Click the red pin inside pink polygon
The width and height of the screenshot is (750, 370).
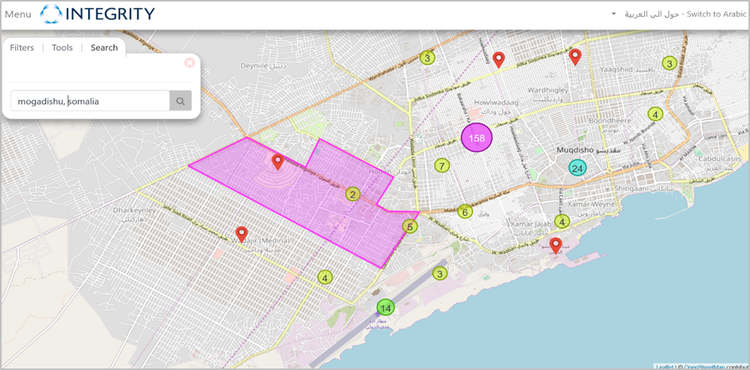[277, 163]
